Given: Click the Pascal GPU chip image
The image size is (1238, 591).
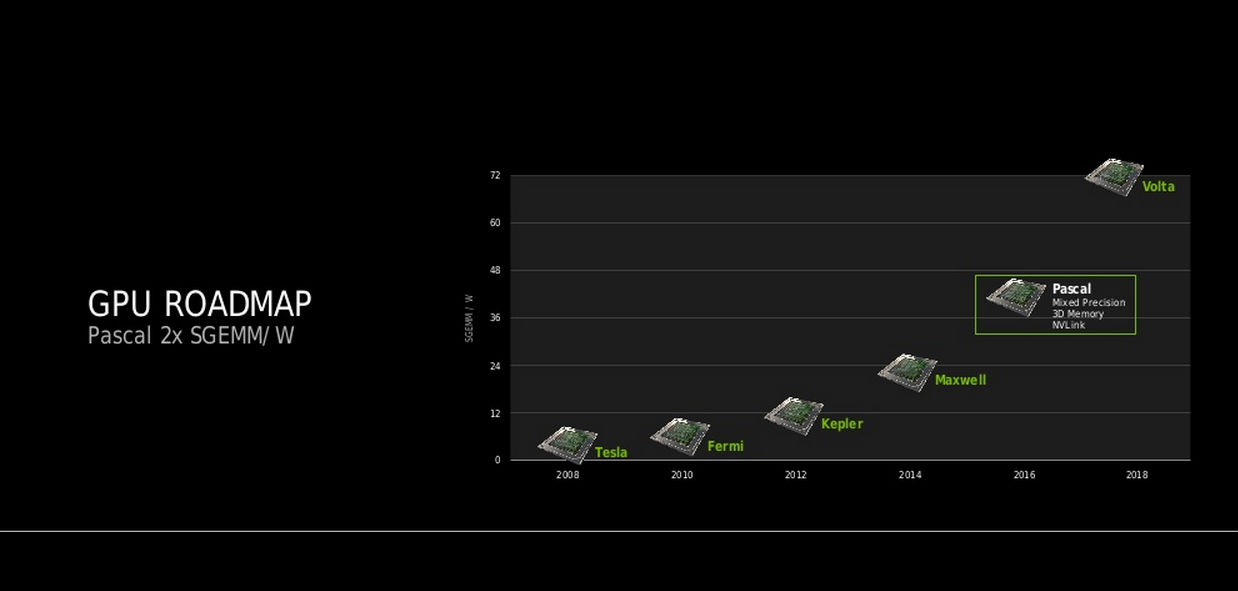Looking at the screenshot, I should 1016,297.
